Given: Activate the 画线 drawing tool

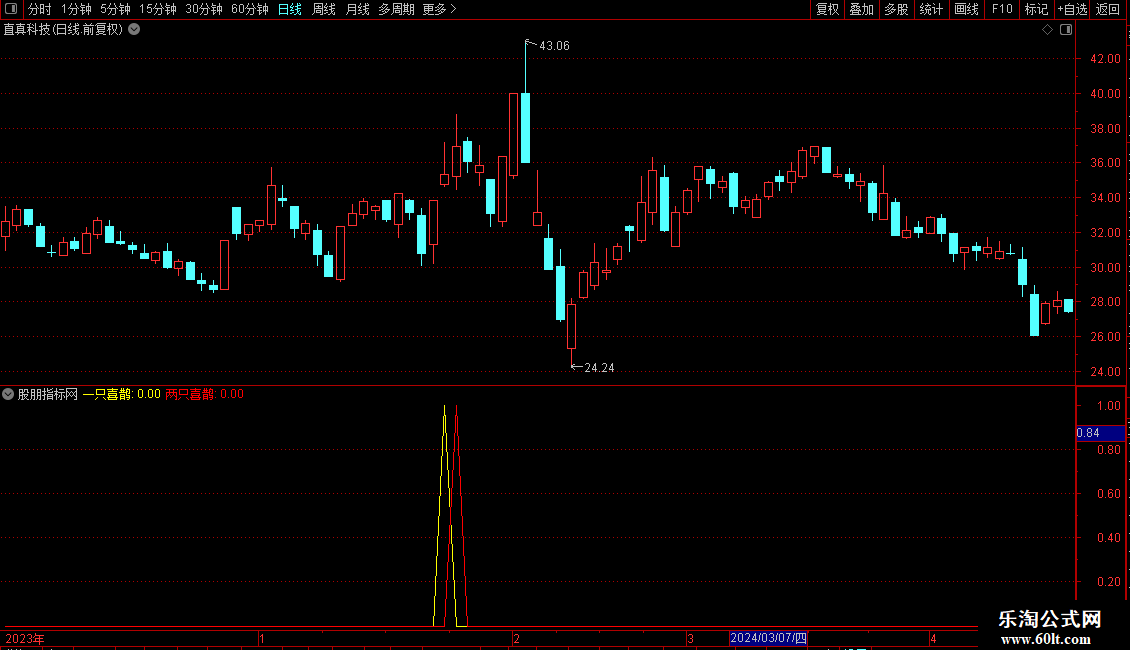Looking at the screenshot, I should point(966,9).
